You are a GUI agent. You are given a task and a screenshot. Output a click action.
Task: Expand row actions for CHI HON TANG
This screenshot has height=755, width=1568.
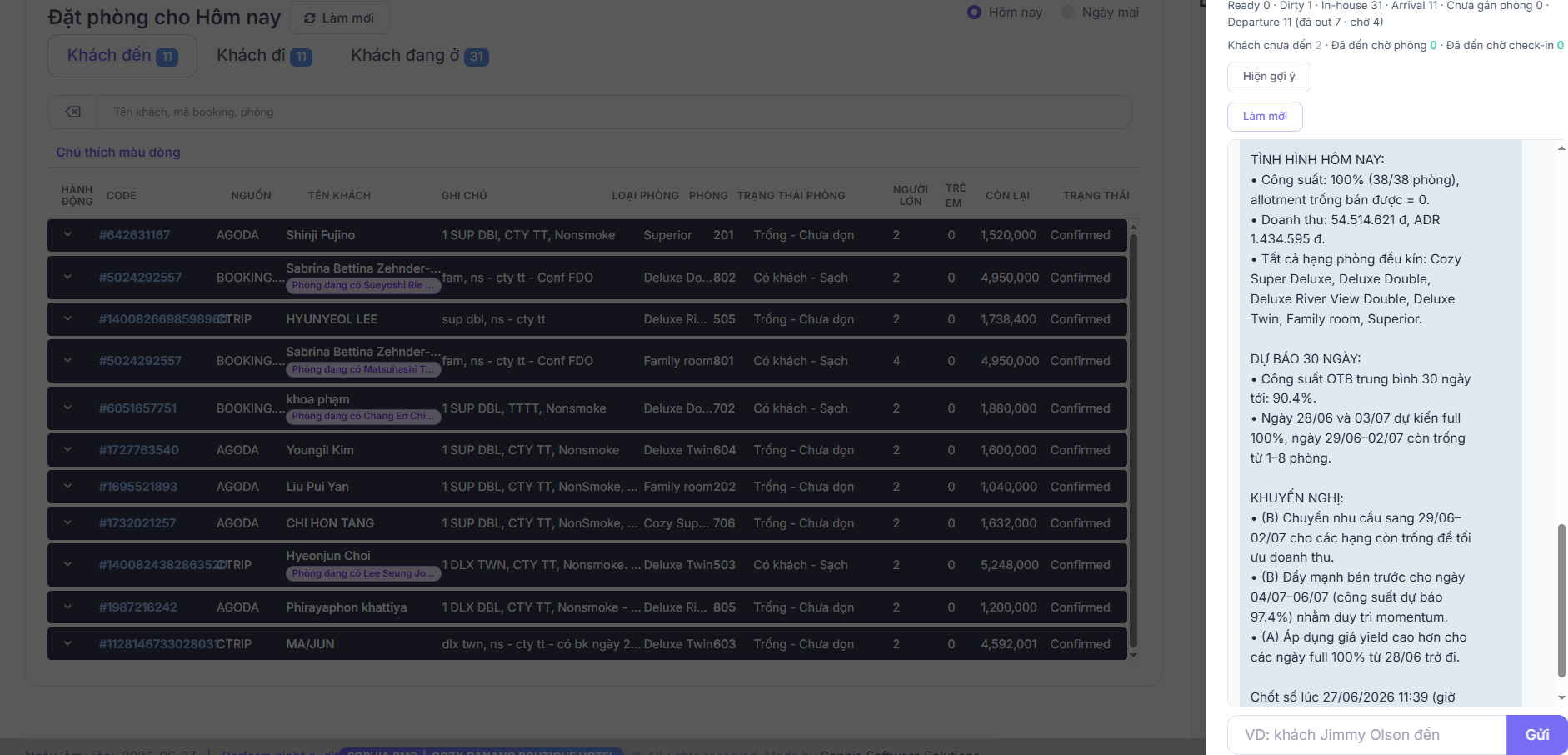coord(67,523)
